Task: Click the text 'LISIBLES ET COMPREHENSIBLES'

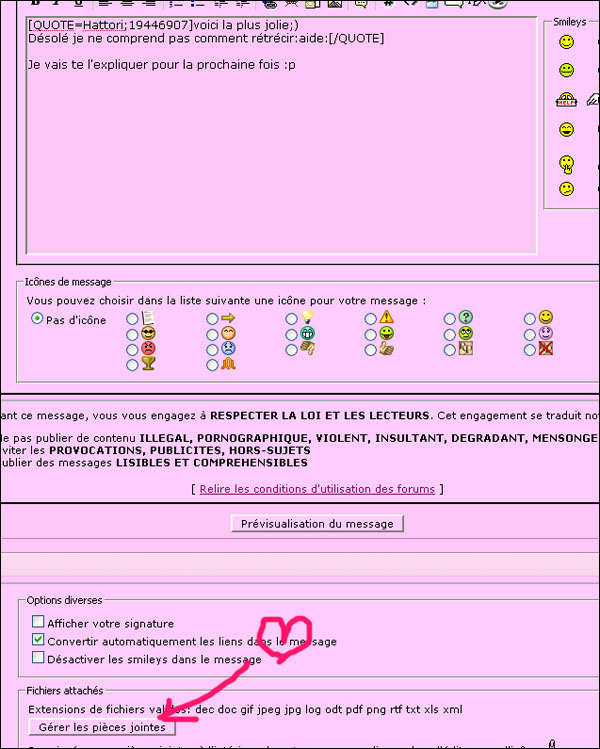Action: click(212, 463)
